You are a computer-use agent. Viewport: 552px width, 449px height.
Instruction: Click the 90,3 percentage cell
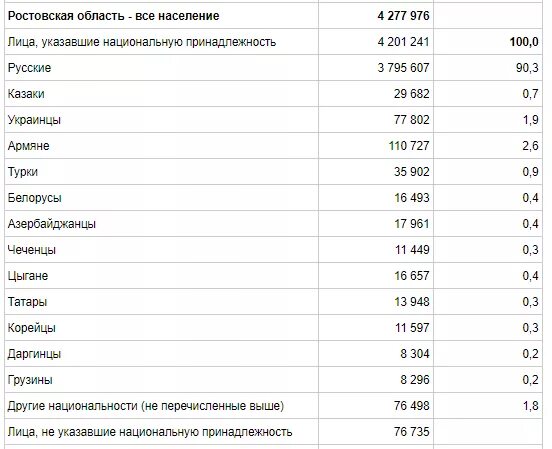click(527, 68)
